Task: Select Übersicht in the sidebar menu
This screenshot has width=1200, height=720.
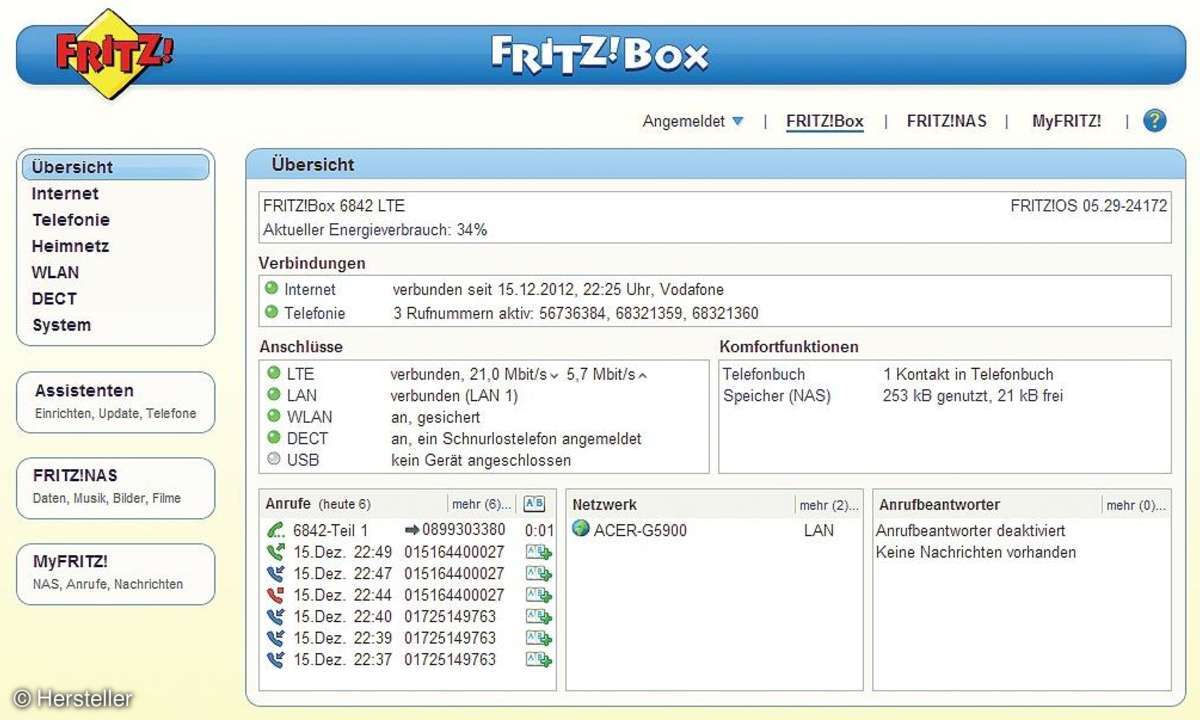Action: (115, 167)
